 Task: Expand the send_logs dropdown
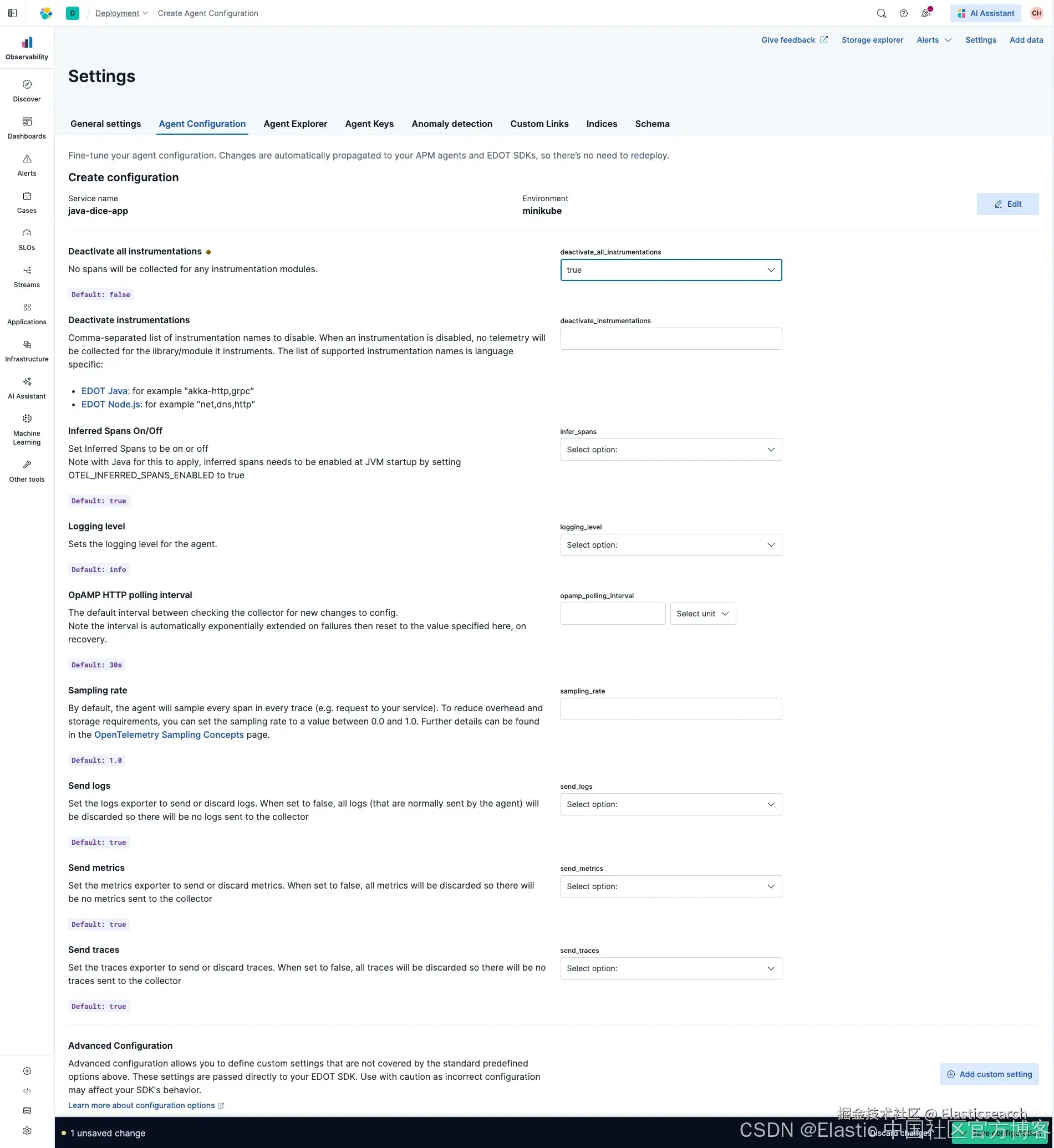coord(671,804)
